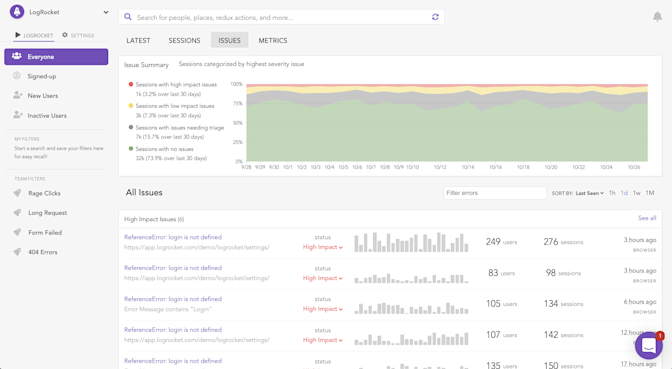This screenshot has width=672, height=369.
Task: Click the Everyone group people icon
Action: click(x=17, y=56)
